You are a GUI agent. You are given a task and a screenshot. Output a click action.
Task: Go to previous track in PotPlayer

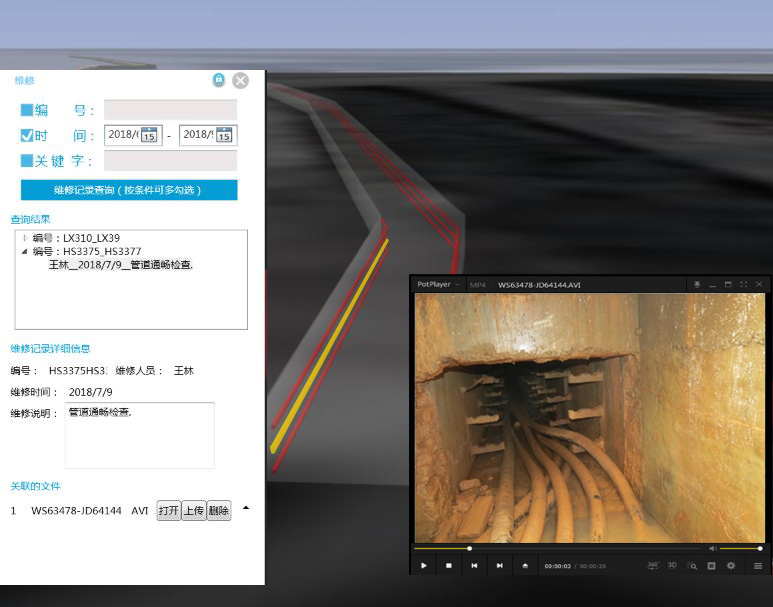coord(474,566)
